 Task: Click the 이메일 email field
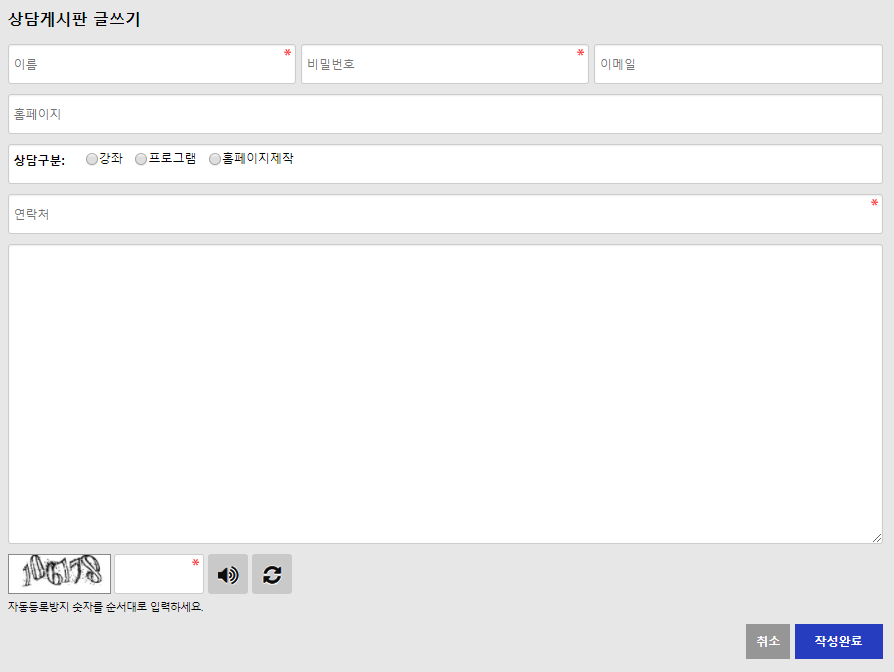(x=738, y=64)
